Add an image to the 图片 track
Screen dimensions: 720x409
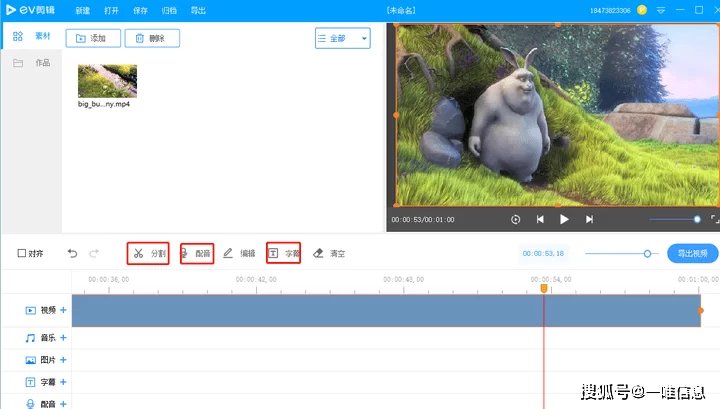point(63,360)
